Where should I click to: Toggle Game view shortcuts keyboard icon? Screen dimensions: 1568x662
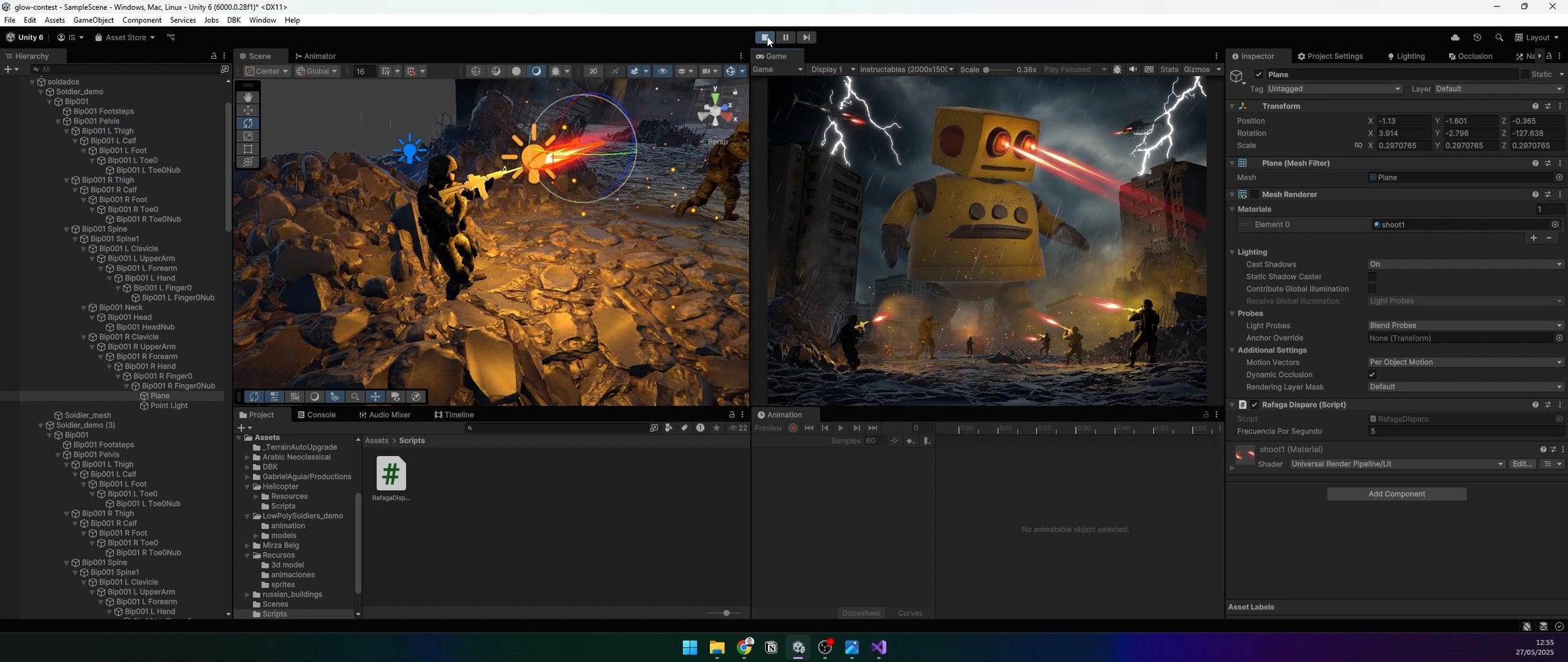pyautogui.click(x=1149, y=69)
